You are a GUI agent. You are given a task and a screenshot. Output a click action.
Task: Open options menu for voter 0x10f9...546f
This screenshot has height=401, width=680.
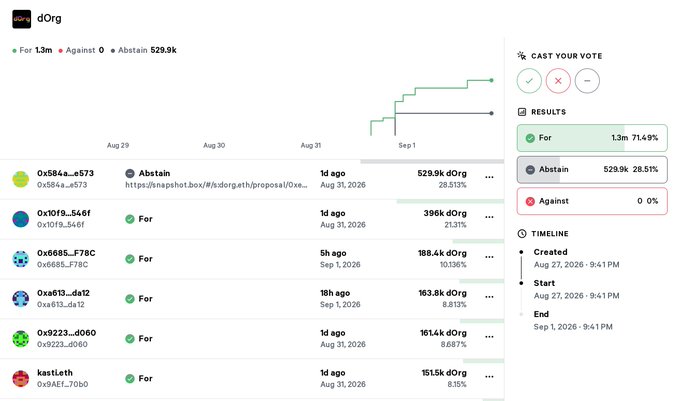(x=489, y=217)
